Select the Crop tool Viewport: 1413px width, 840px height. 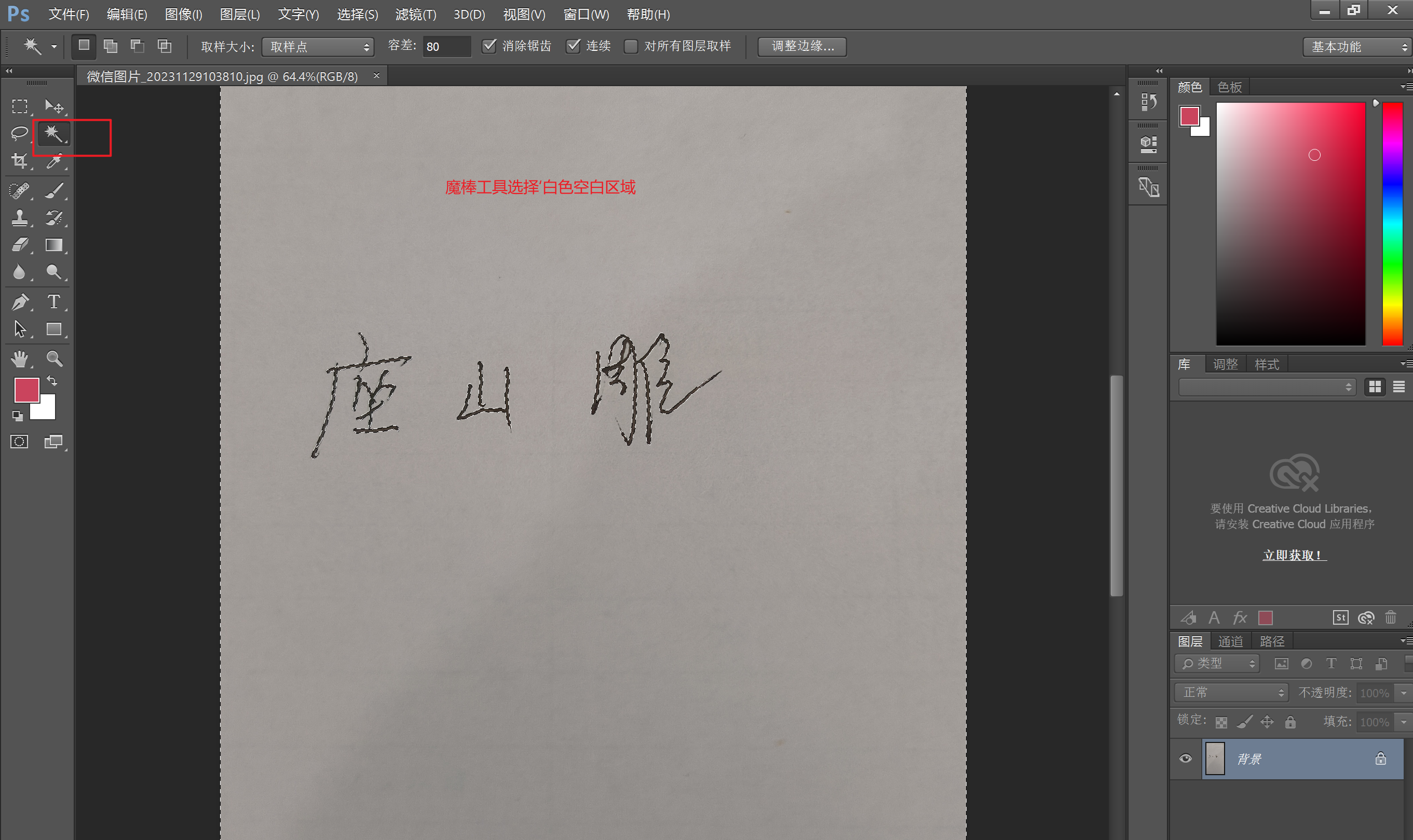(19, 161)
